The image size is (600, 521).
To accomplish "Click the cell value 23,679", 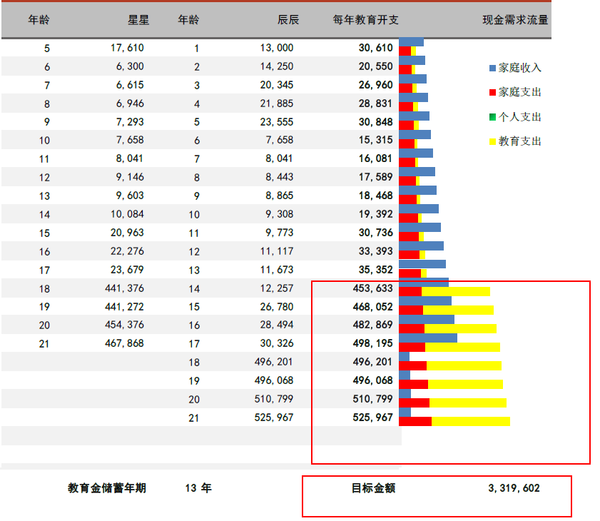I will coord(127,270).
